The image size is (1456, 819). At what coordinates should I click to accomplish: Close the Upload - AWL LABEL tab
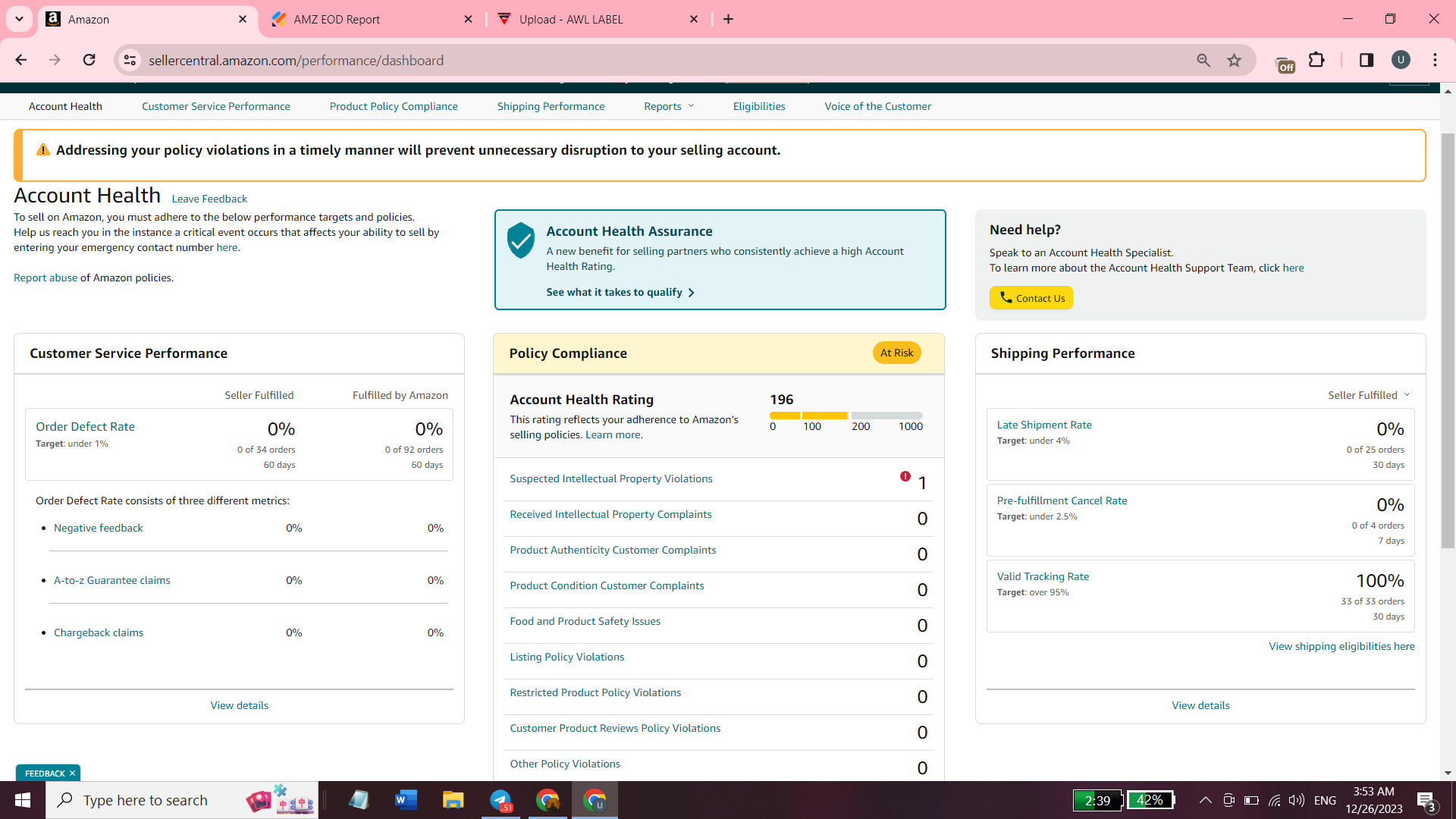(694, 19)
